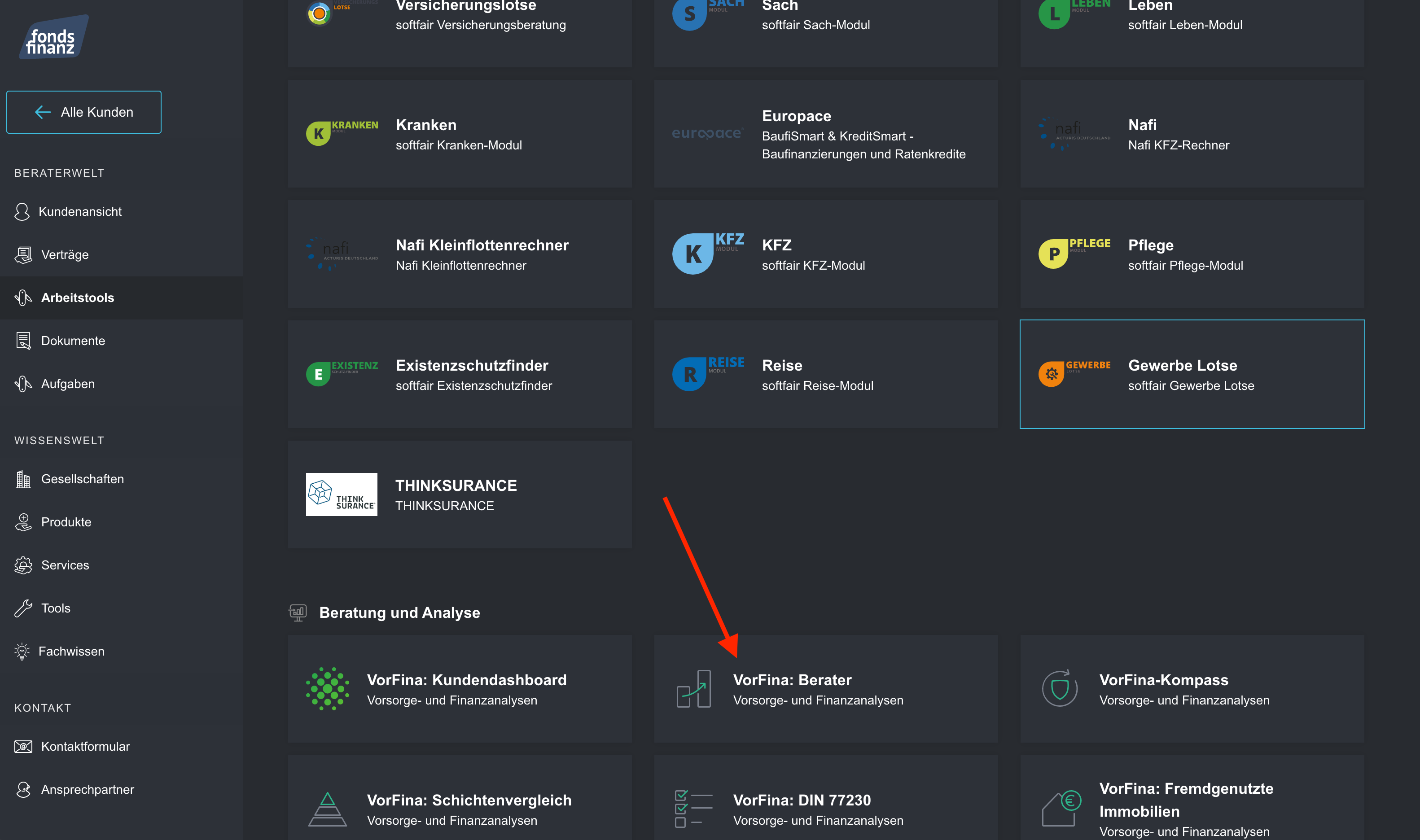The image size is (1420, 840).
Task: Click the Thinksurance logo thumbnail
Action: pos(341,494)
